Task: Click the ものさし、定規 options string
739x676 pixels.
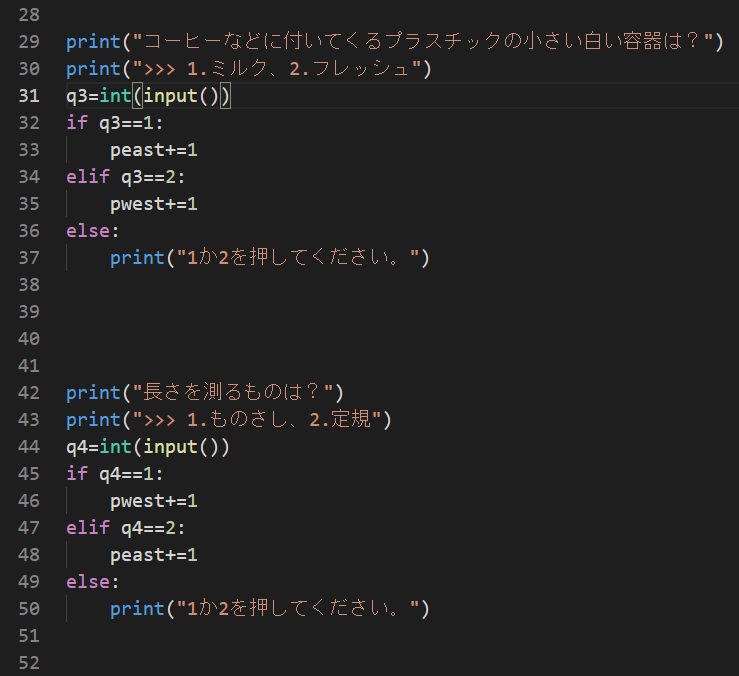Action: 257,420
